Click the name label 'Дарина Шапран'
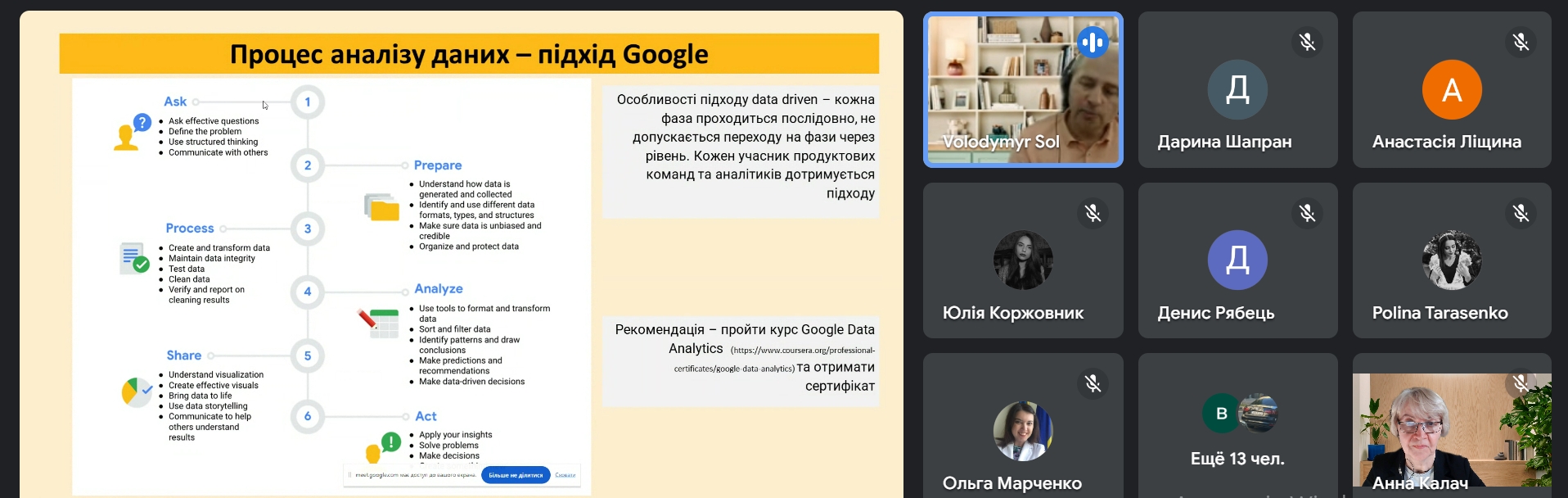Image resolution: width=1568 pixels, height=498 pixels. pos(1224,142)
